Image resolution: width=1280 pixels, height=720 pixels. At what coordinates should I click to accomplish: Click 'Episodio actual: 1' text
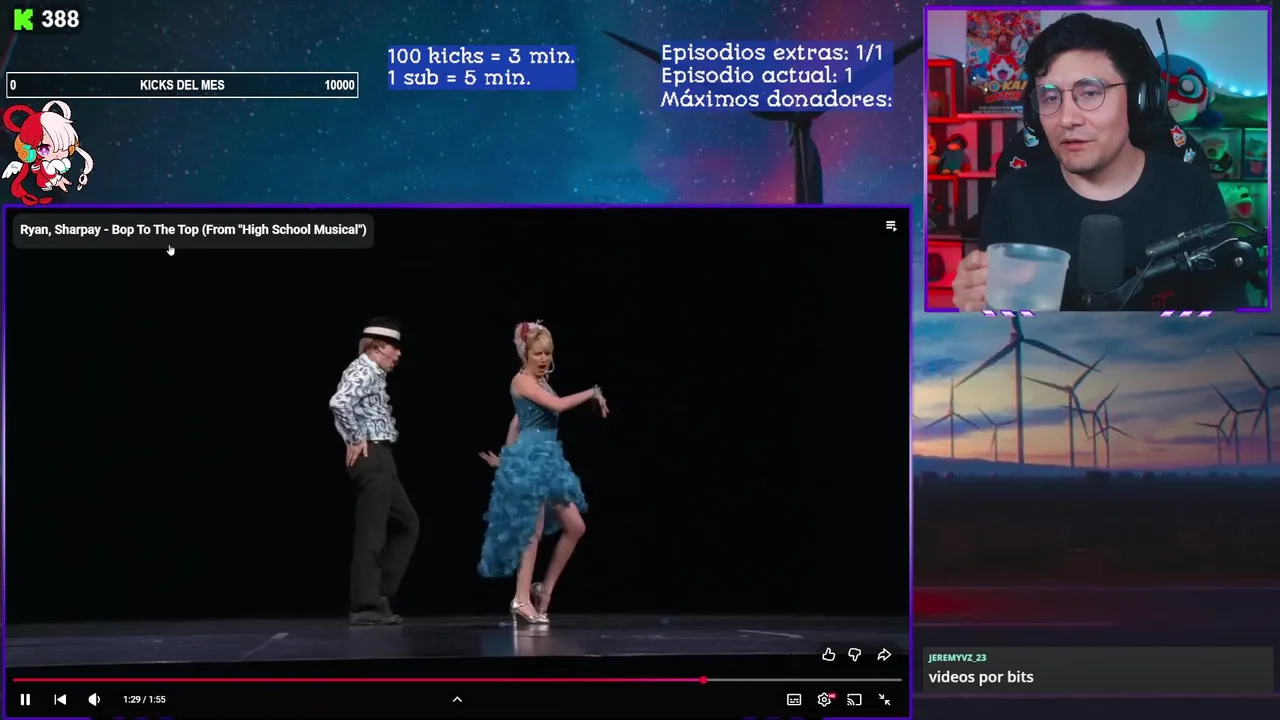(757, 76)
